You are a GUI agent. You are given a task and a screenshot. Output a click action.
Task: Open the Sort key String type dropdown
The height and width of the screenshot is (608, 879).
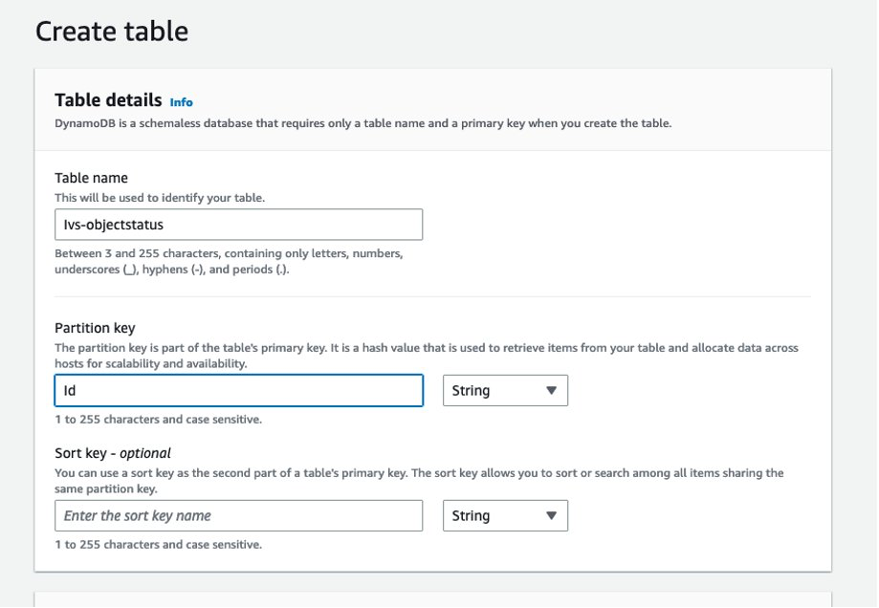pos(505,516)
